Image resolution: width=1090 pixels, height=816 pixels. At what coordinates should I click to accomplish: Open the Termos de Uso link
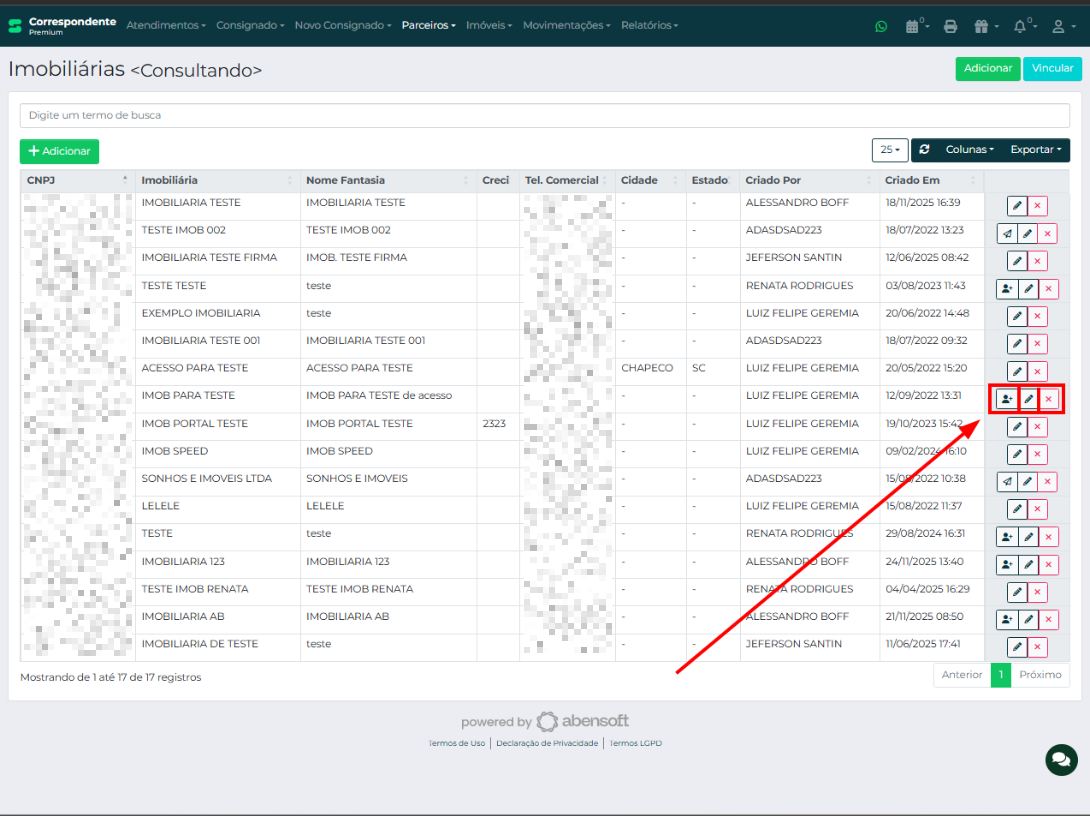tap(457, 743)
